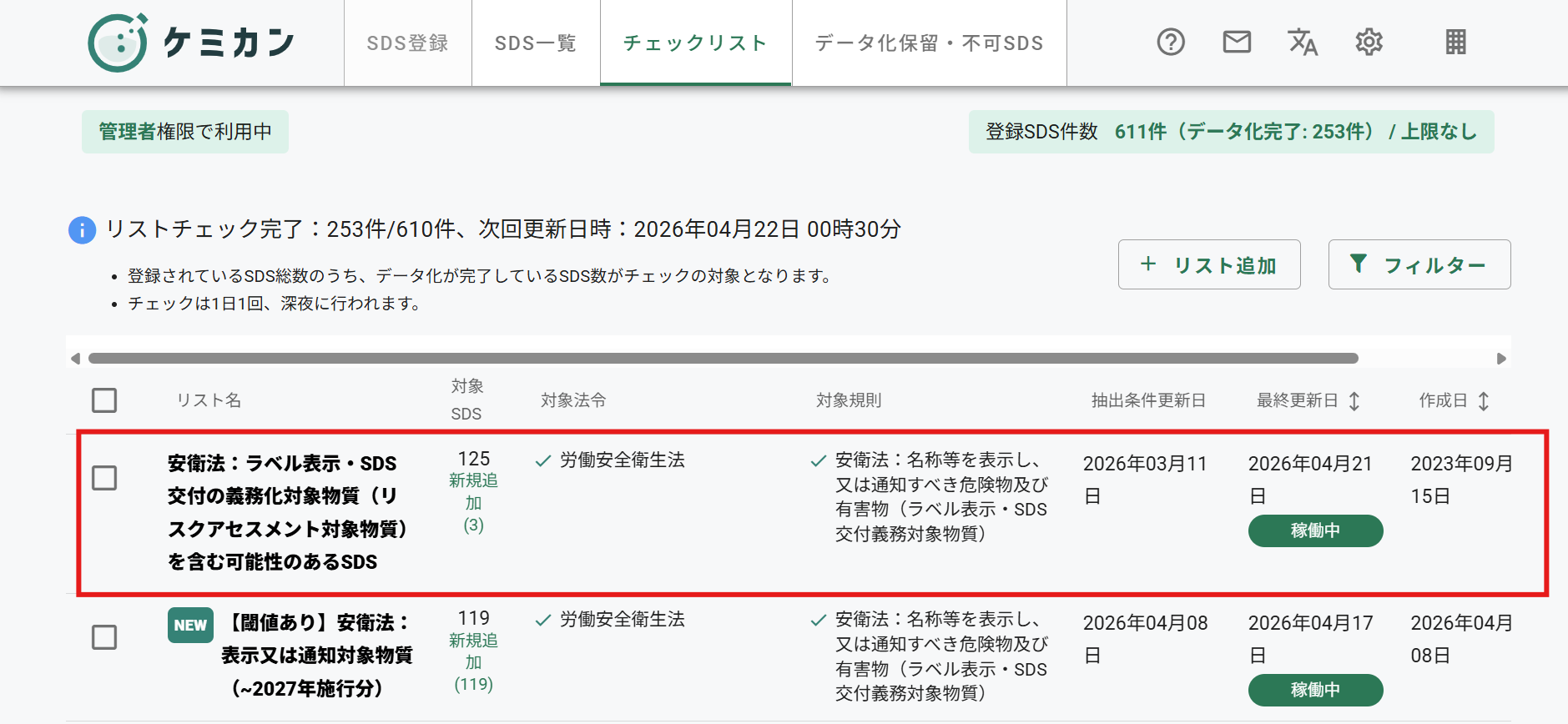
Task: Click the blue info icon beside リストチェック完了
Action: click(82, 229)
